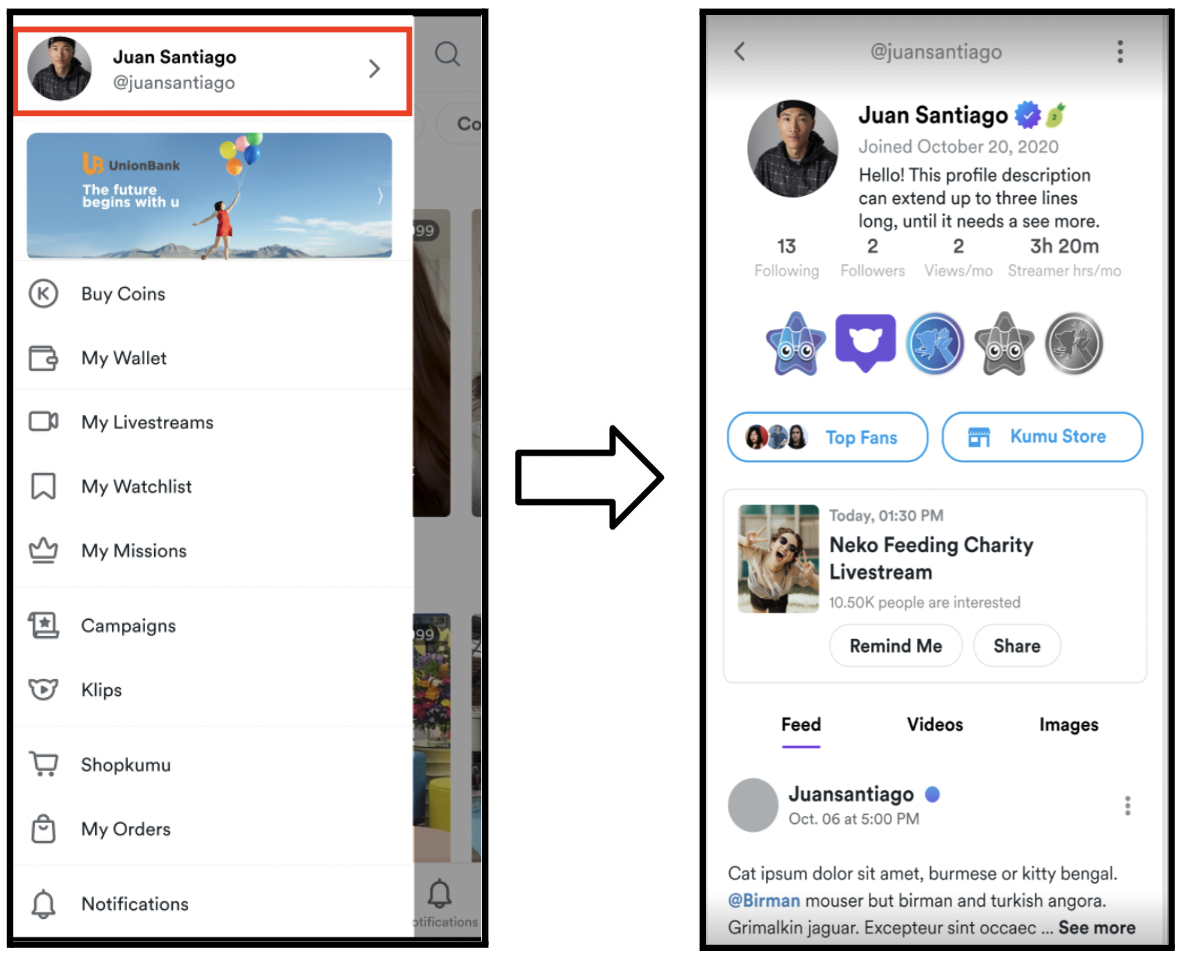
Task: Switch to the Images tab
Action: pyautogui.click(x=1068, y=725)
